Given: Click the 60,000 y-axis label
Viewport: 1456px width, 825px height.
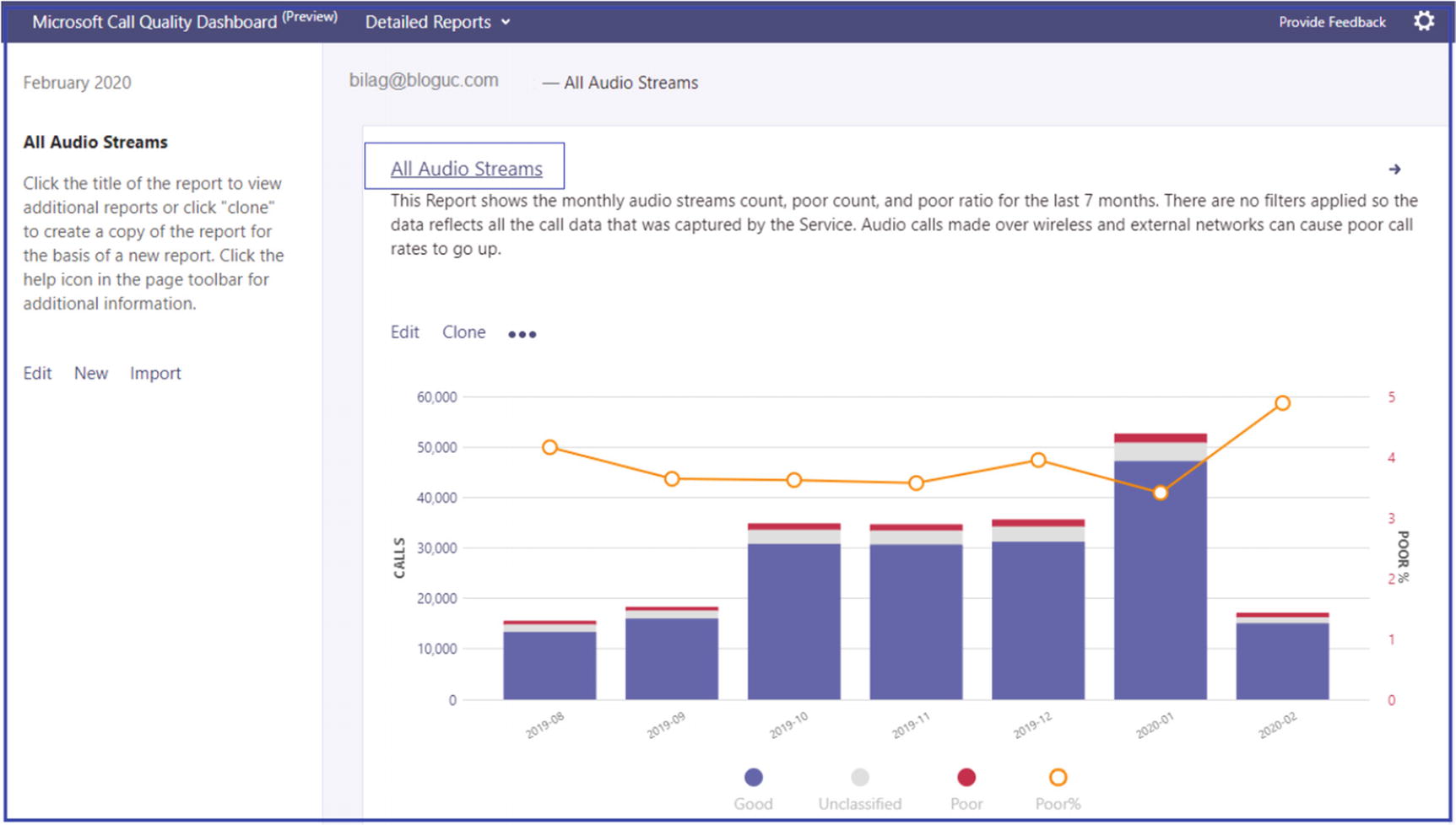Looking at the screenshot, I should coord(436,397).
